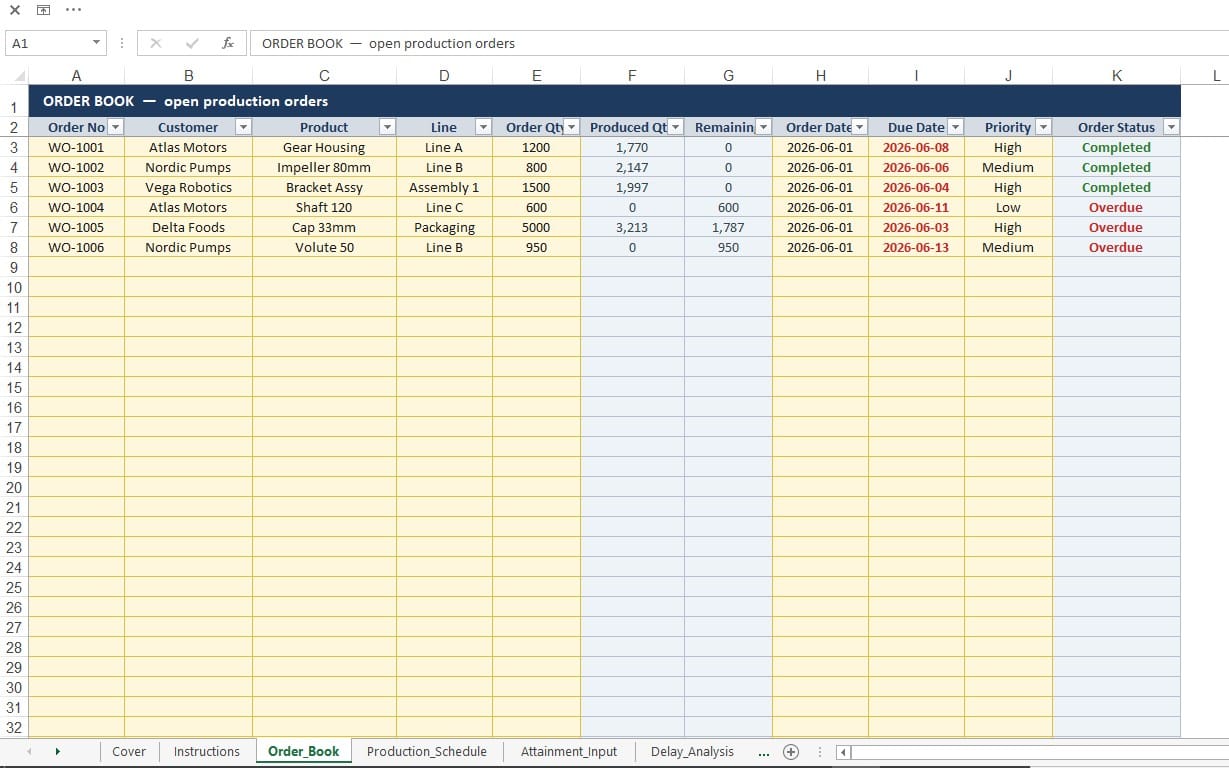The width and height of the screenshot is (1229, 768).
Task: Switch to the Production_Schedule sheet tab
Action: pos(427,752)
